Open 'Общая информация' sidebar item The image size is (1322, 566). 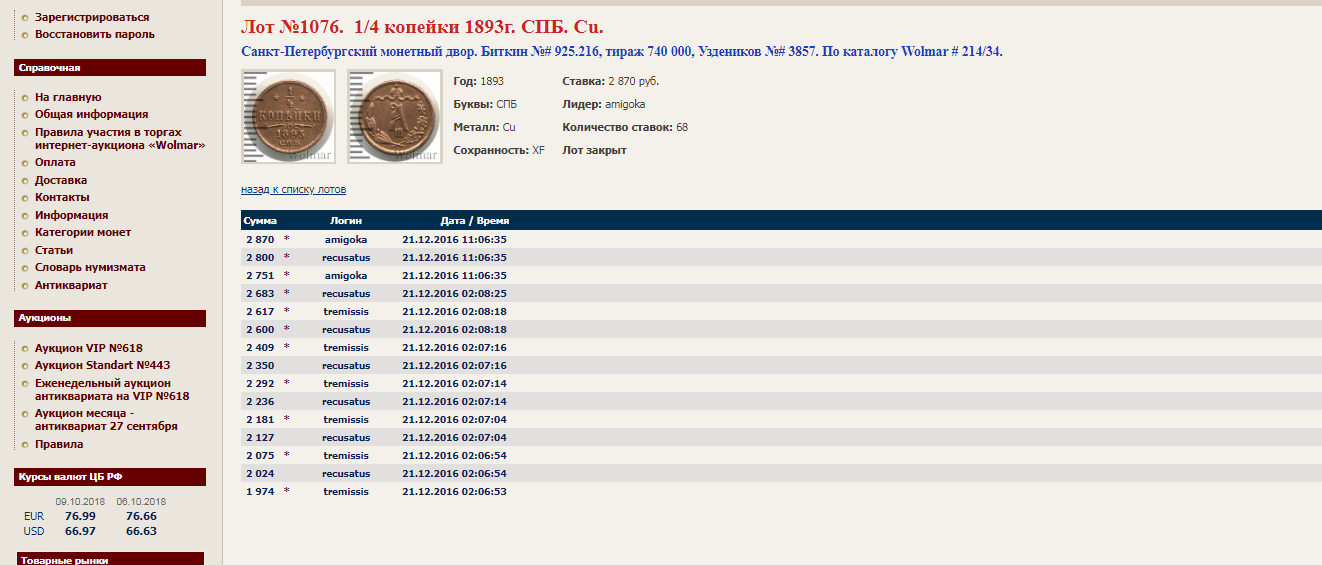click(x=91, y=115)
